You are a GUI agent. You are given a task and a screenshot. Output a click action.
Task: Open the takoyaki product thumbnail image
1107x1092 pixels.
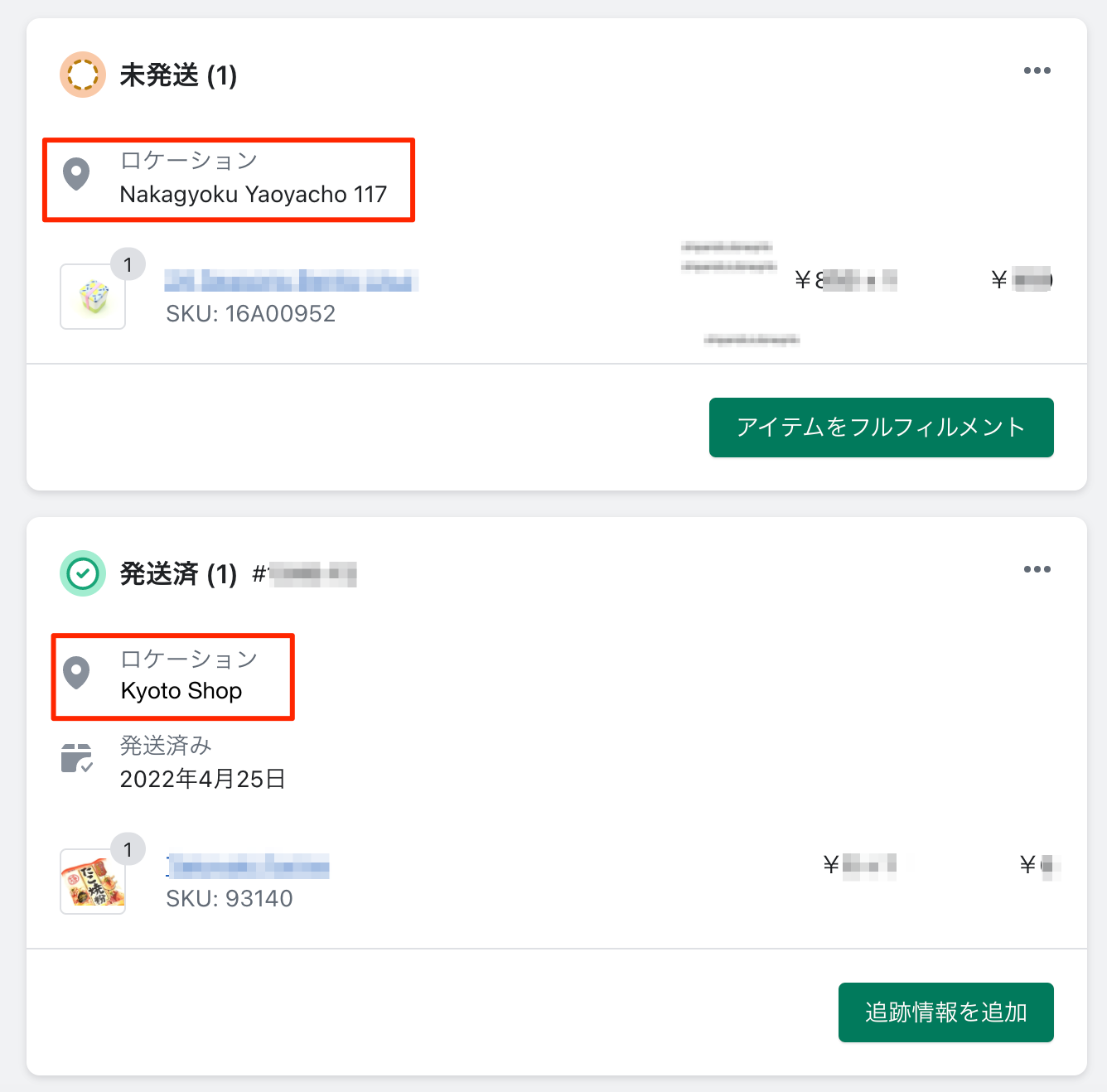tap(93, 882)
